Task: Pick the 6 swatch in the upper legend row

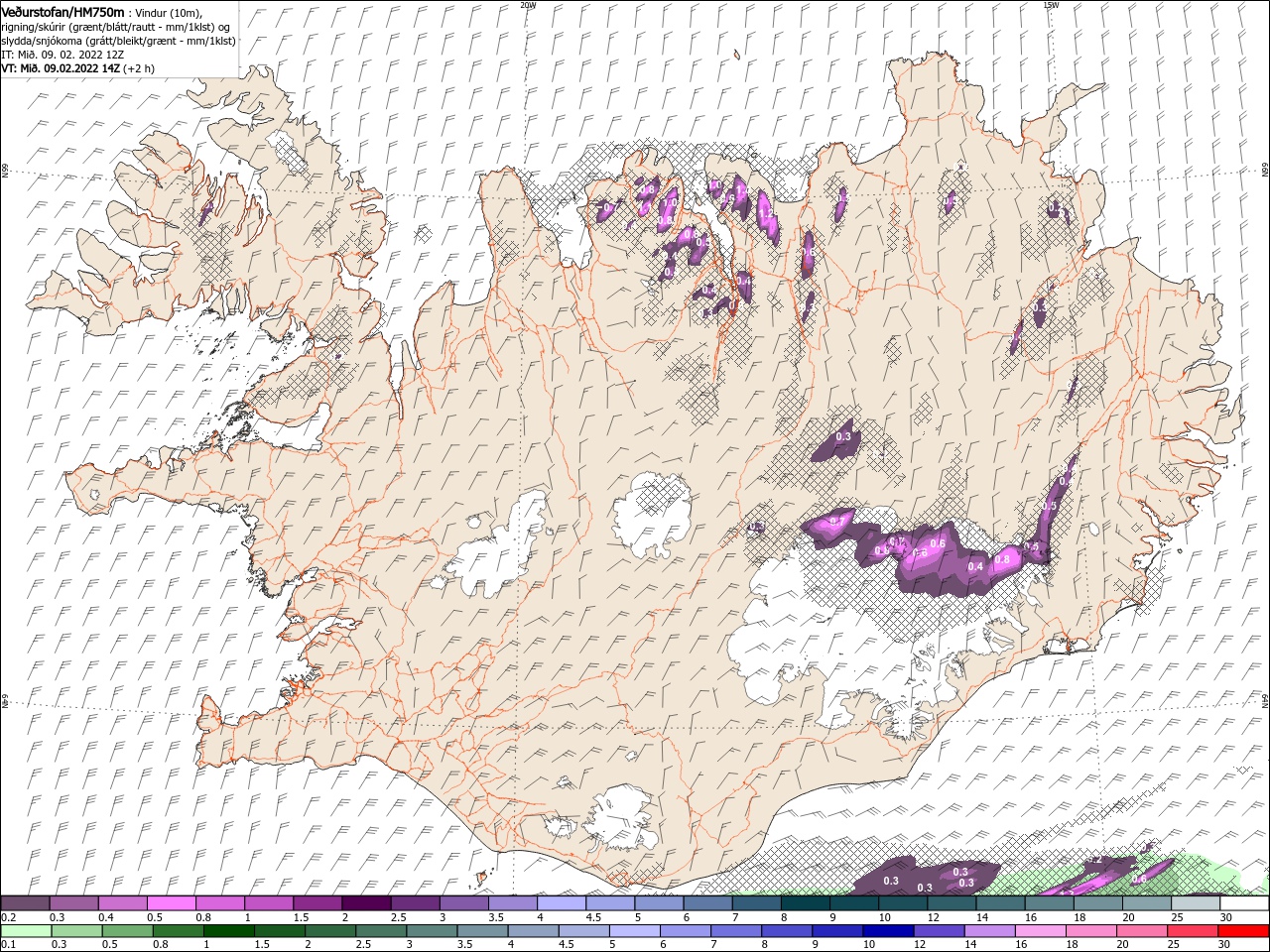Action: click(x=708, y=903)
